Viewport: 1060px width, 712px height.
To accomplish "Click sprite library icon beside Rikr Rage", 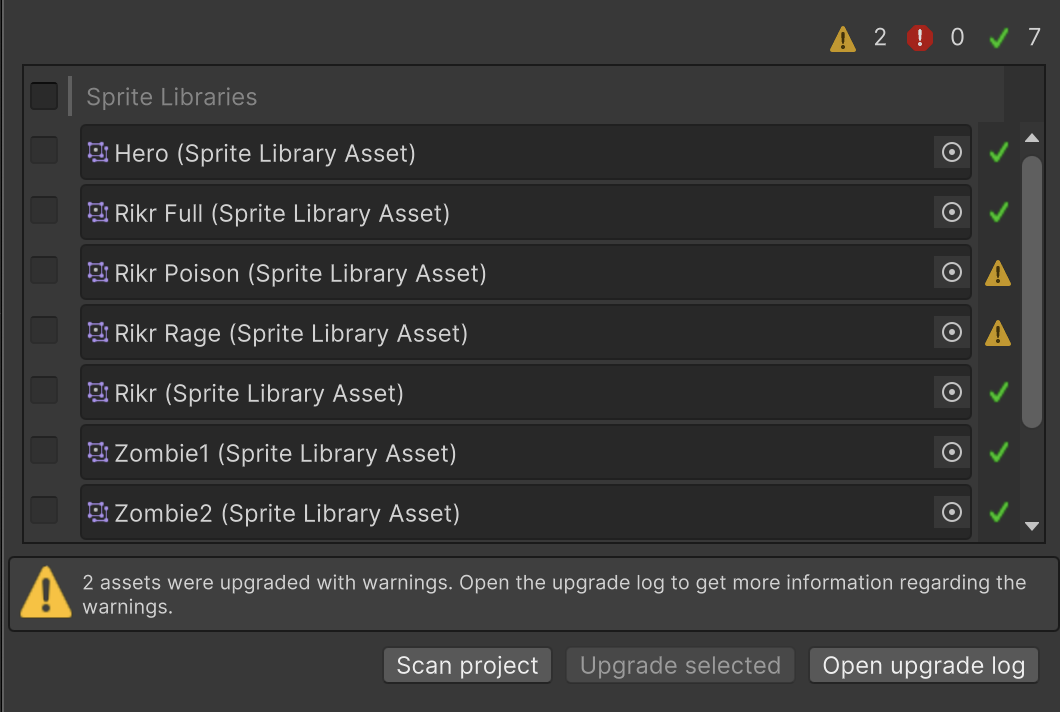I will click(97, 332).
